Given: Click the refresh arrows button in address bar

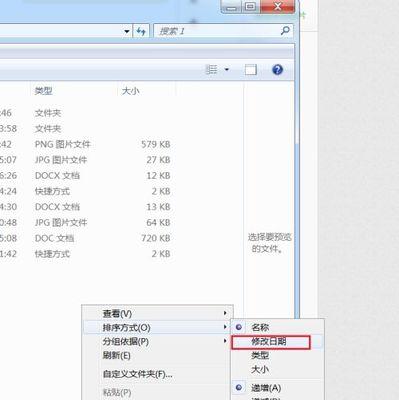Looking at the screenshot, I should pos(141,32).
